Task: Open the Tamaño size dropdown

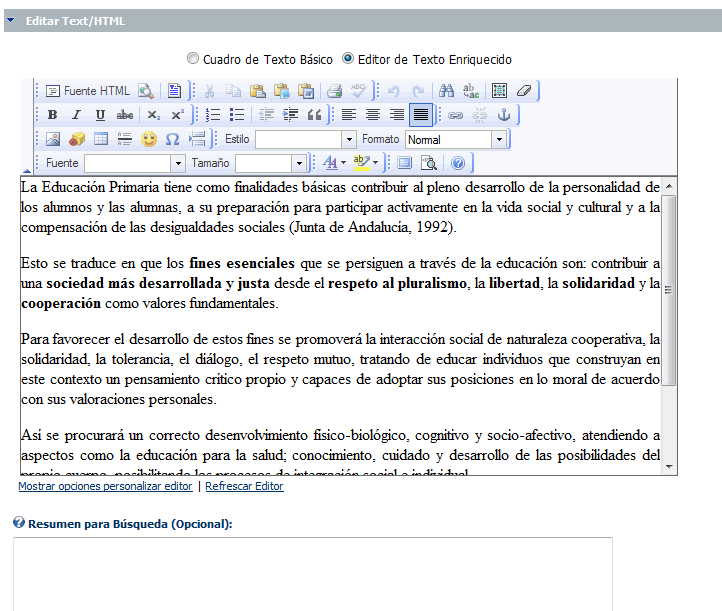Action: click(270, 163)
